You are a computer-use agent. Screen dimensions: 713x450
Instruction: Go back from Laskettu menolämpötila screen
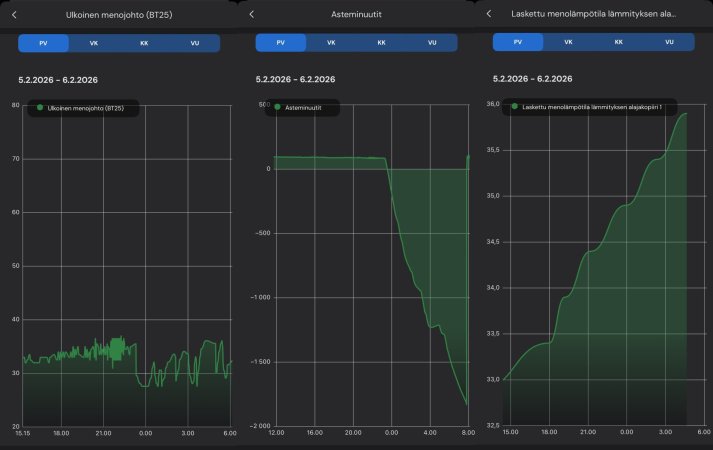pos(489,14)
